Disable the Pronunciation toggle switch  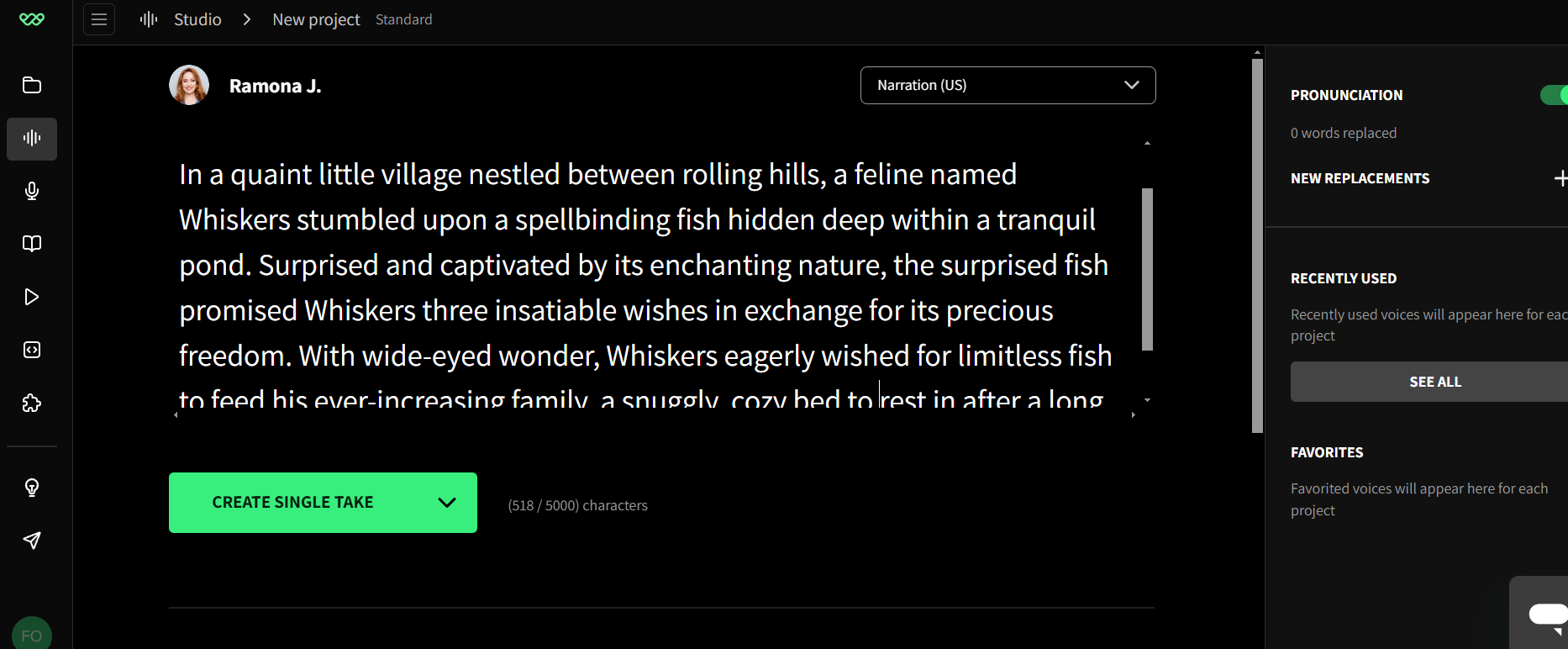click(x=1555, y=95)
